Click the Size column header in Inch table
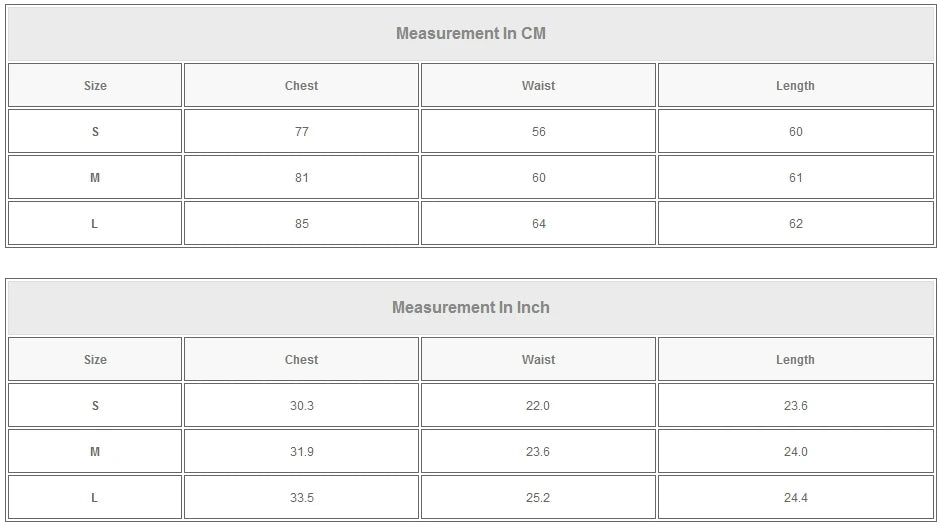Image resolution: width=940 pixels, height=529 pixels. [95, 360]
